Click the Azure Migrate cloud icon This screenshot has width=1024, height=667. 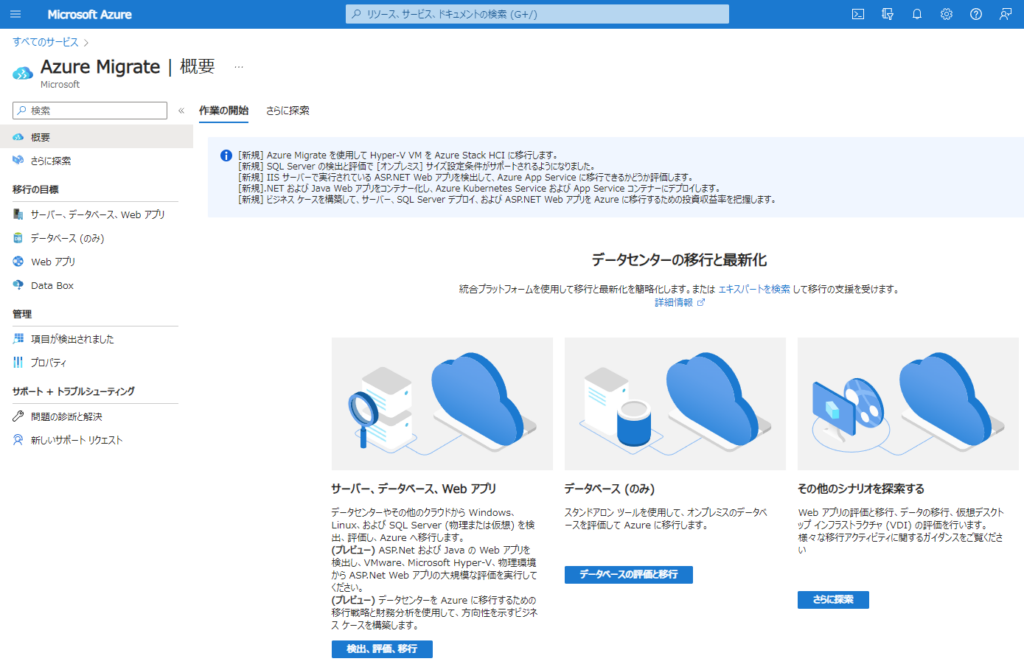click(x=23, y=73)
